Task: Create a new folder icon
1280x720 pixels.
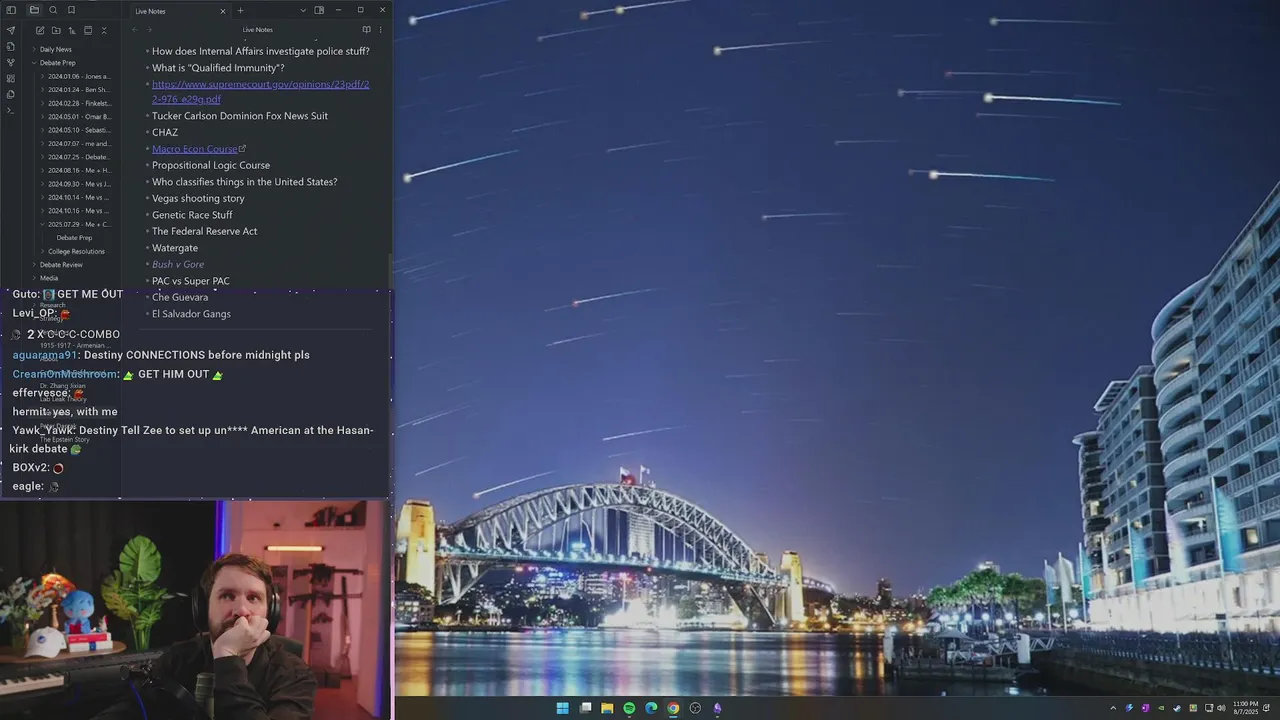Action: [56, 30]
